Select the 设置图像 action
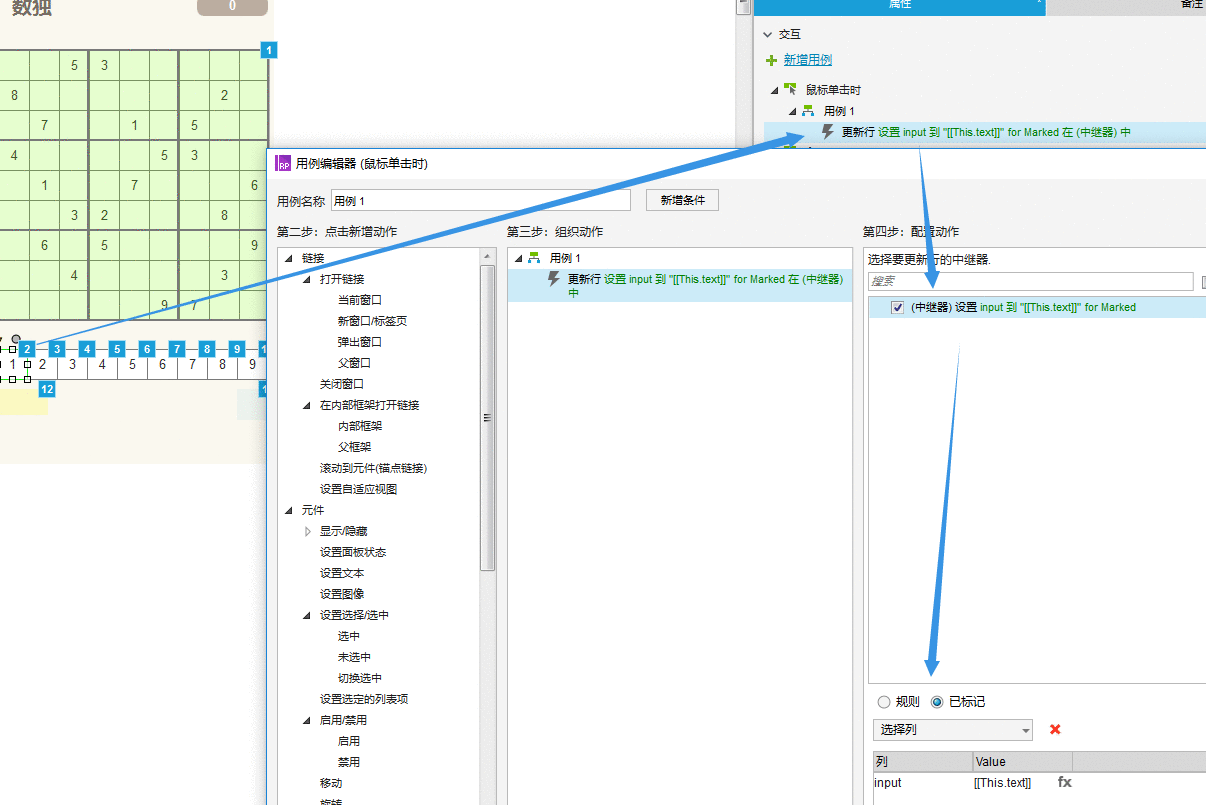Viewport: 1206px width, 805px height. tap(342, 594)
